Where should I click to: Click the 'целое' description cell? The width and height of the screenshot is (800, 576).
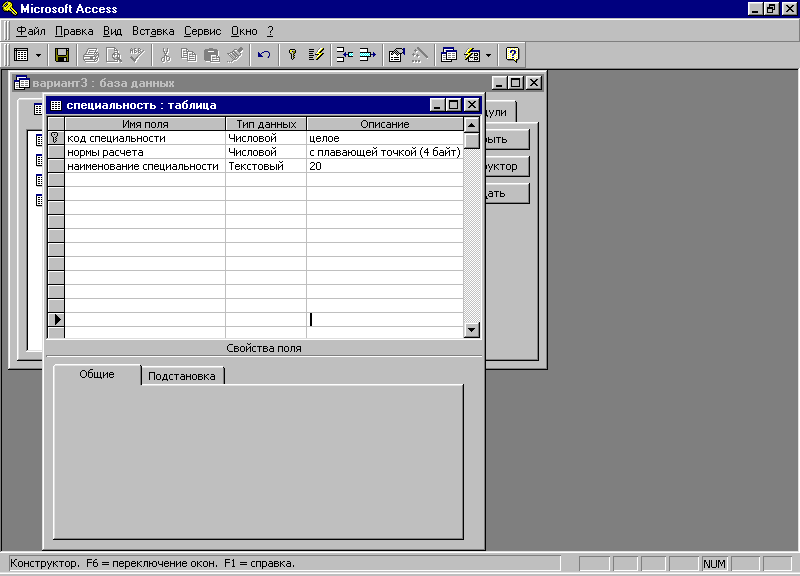coord(385,138)
